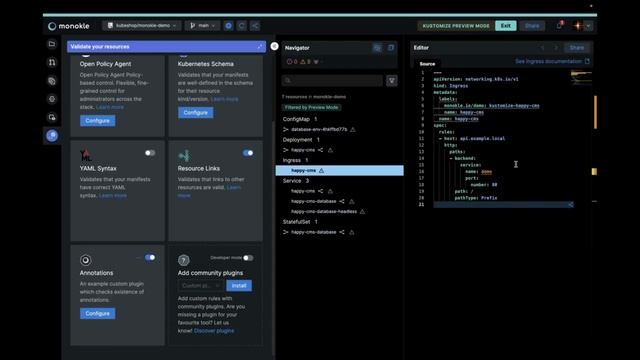Open the kubeshop/monokle-demo project dropdown
640x360 pixels.
(x=142, y=26)
